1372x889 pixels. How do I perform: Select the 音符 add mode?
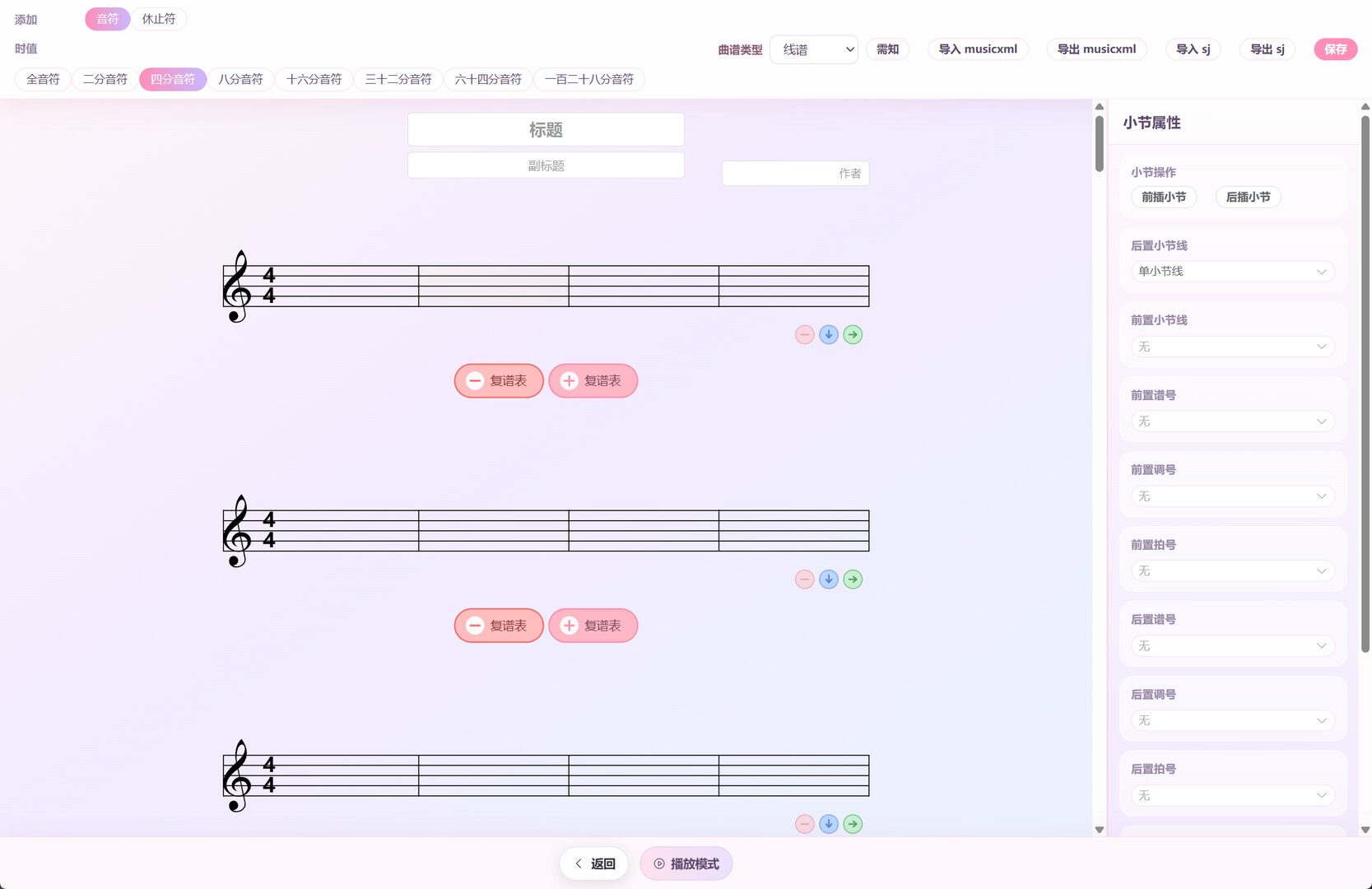tap(108, 19)
